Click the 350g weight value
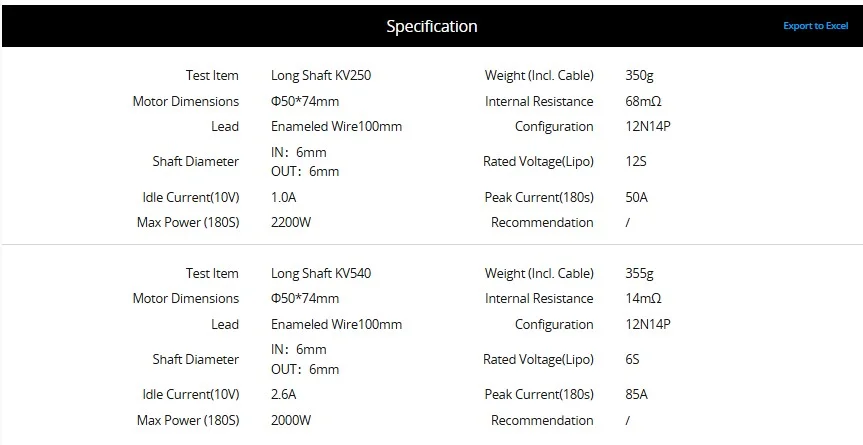Viewport: 863px width, 445px height. point(640,75)
